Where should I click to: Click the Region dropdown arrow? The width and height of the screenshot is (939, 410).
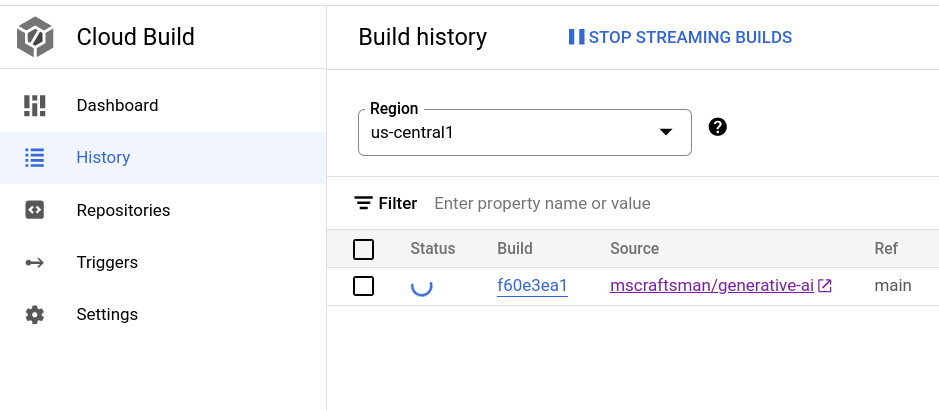(666, 132)
